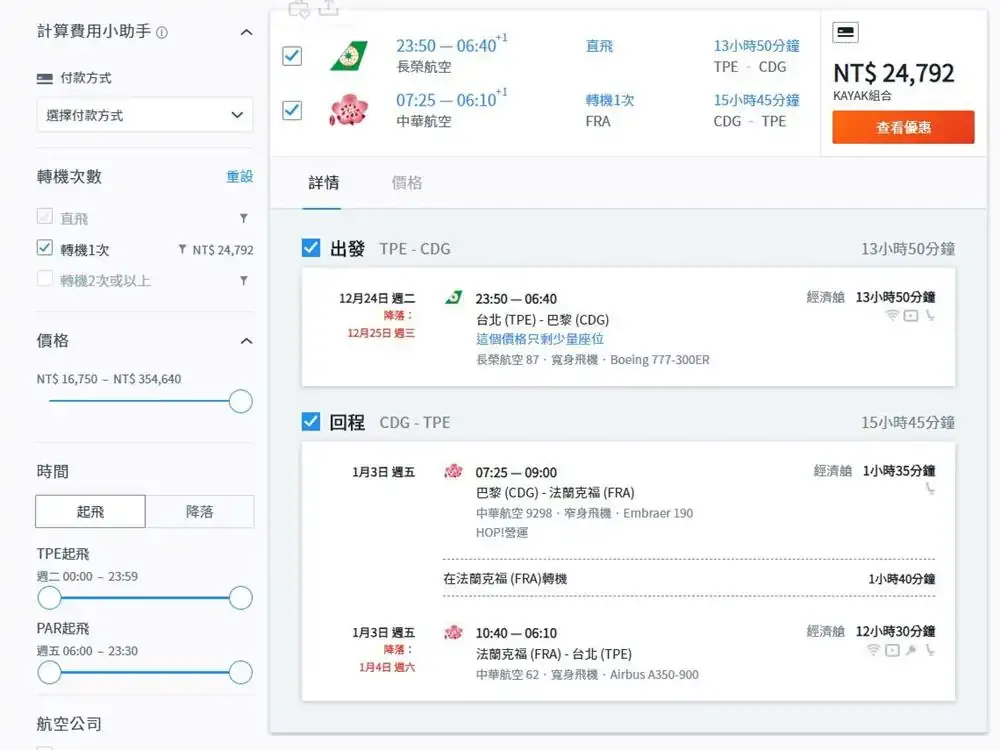1000x750 pixels.
Task: Click the filter-only icon on the 轉機2次或以上 row
Action: pos(244,280)
